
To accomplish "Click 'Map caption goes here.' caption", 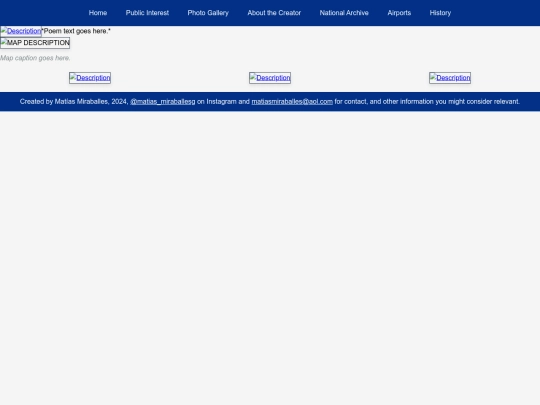I will pyautogui.click(x=35, y=58).
